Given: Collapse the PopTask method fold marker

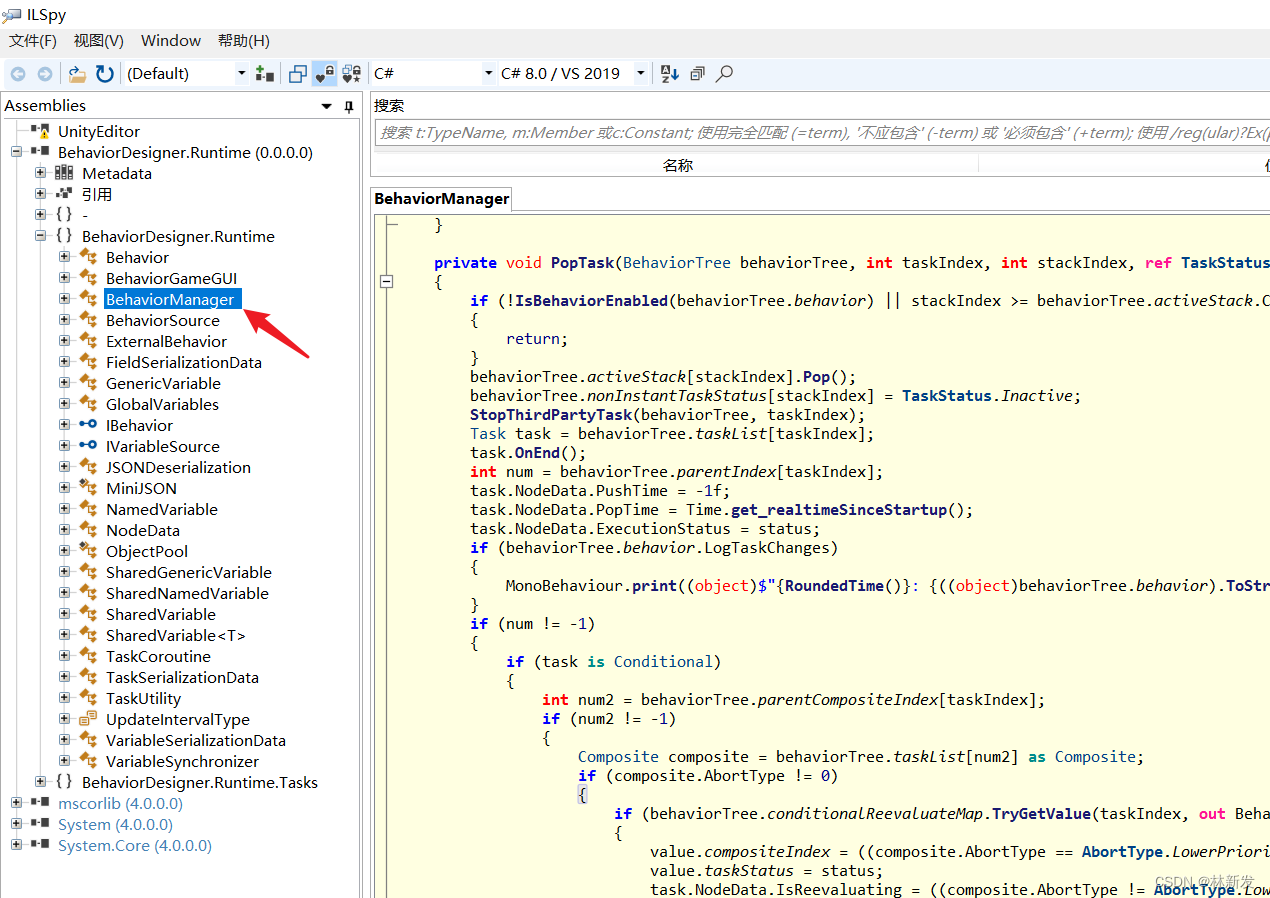Looking at the screenshot, I should (387, 282).
